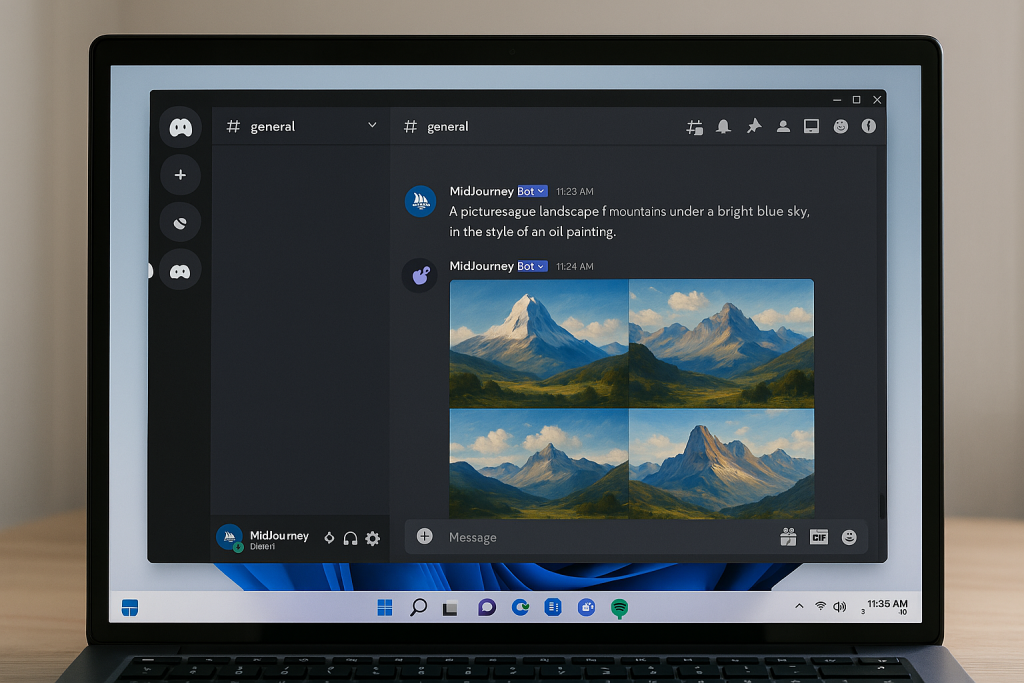Toggle the member list icon
The image size is (1024, 683).
click(x=784, y=127)
